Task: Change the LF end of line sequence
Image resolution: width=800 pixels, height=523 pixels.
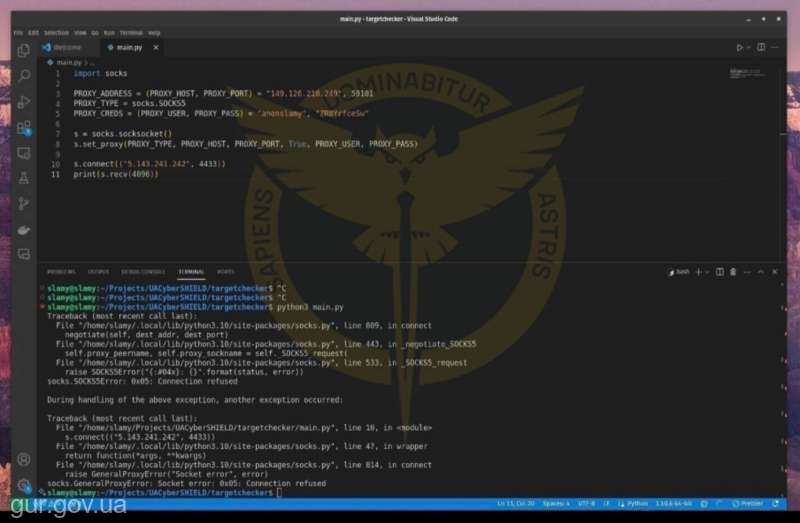Action: [x=606, y=504]
